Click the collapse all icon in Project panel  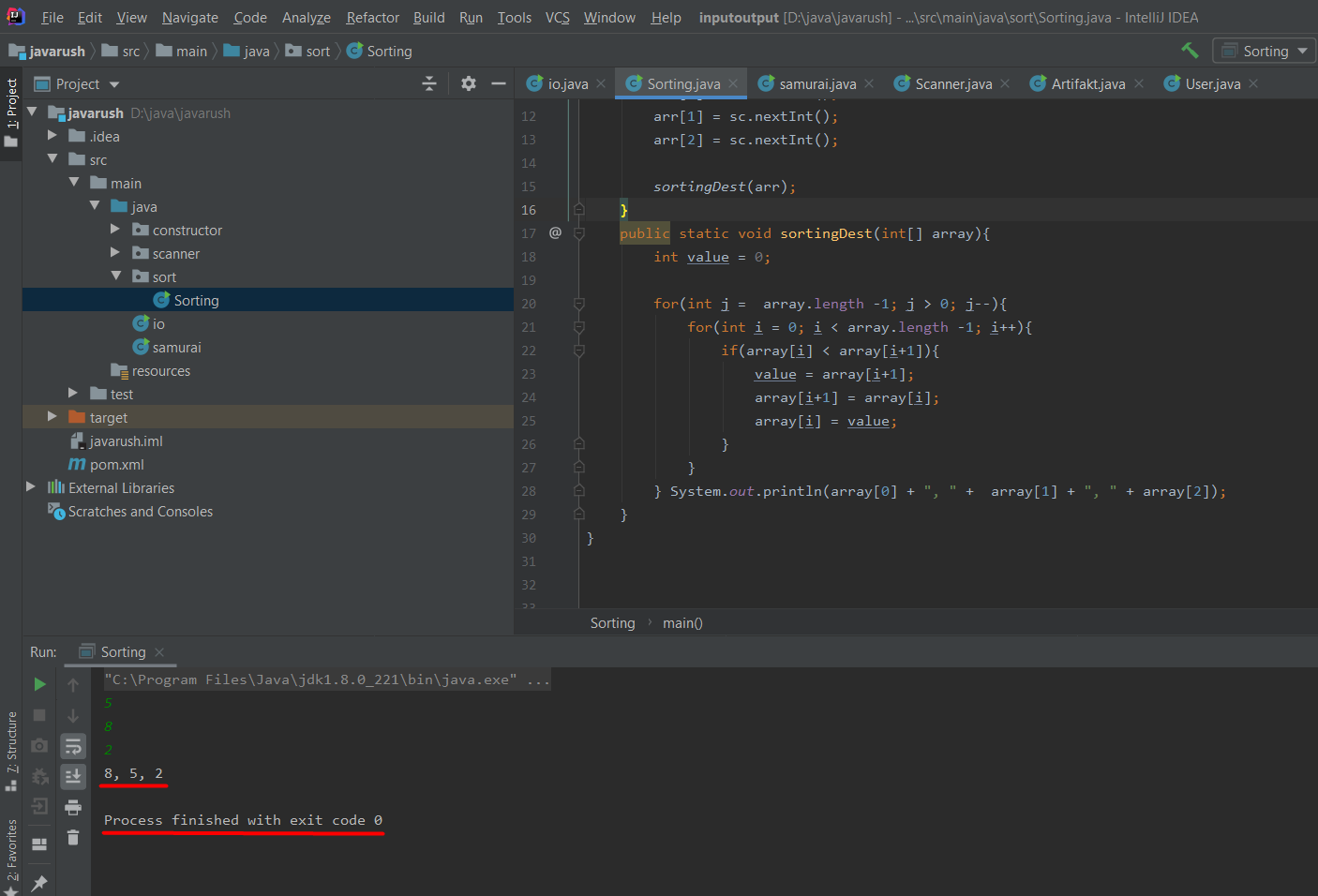click(429, 83)
